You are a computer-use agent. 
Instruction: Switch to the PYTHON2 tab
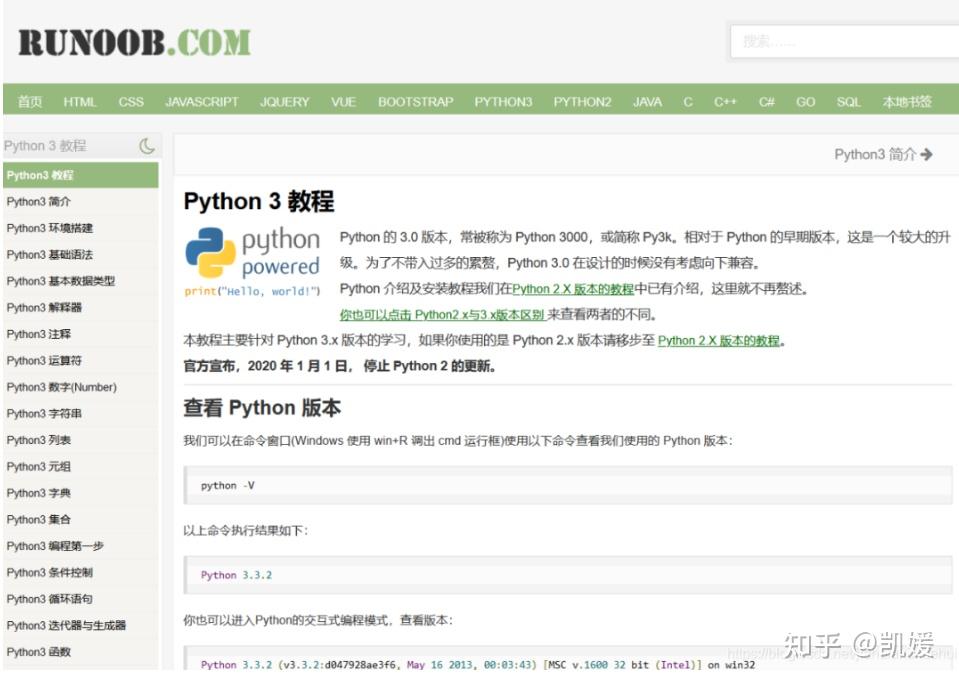tap(581, 101)
